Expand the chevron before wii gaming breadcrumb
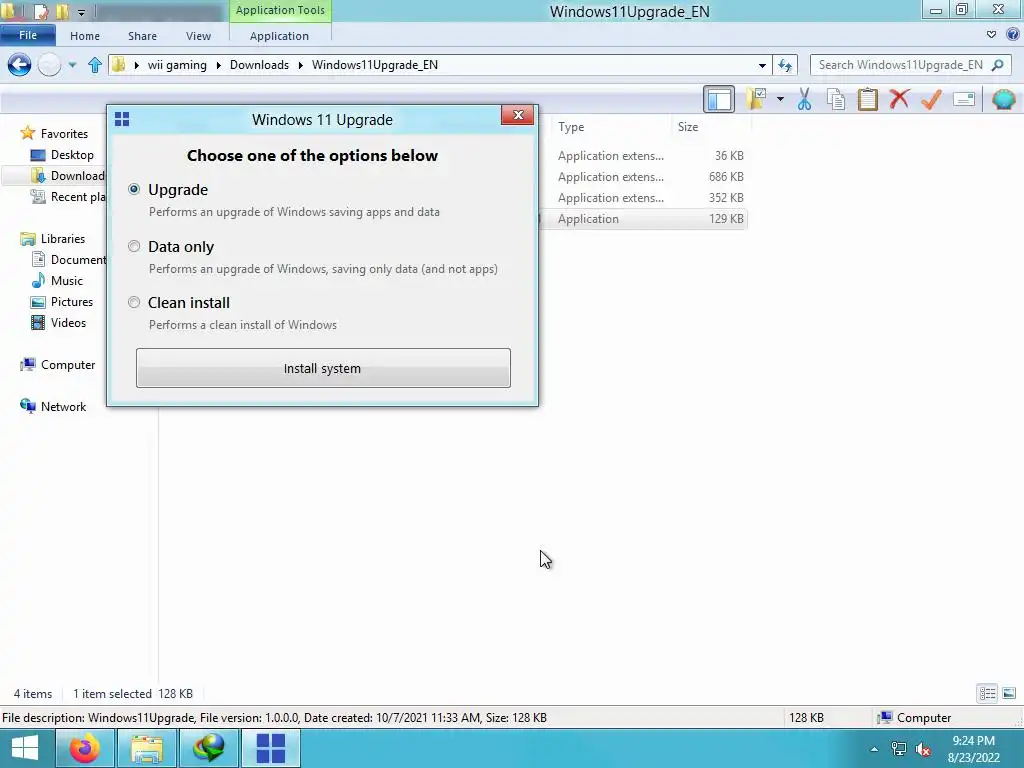 coord(136,65)
